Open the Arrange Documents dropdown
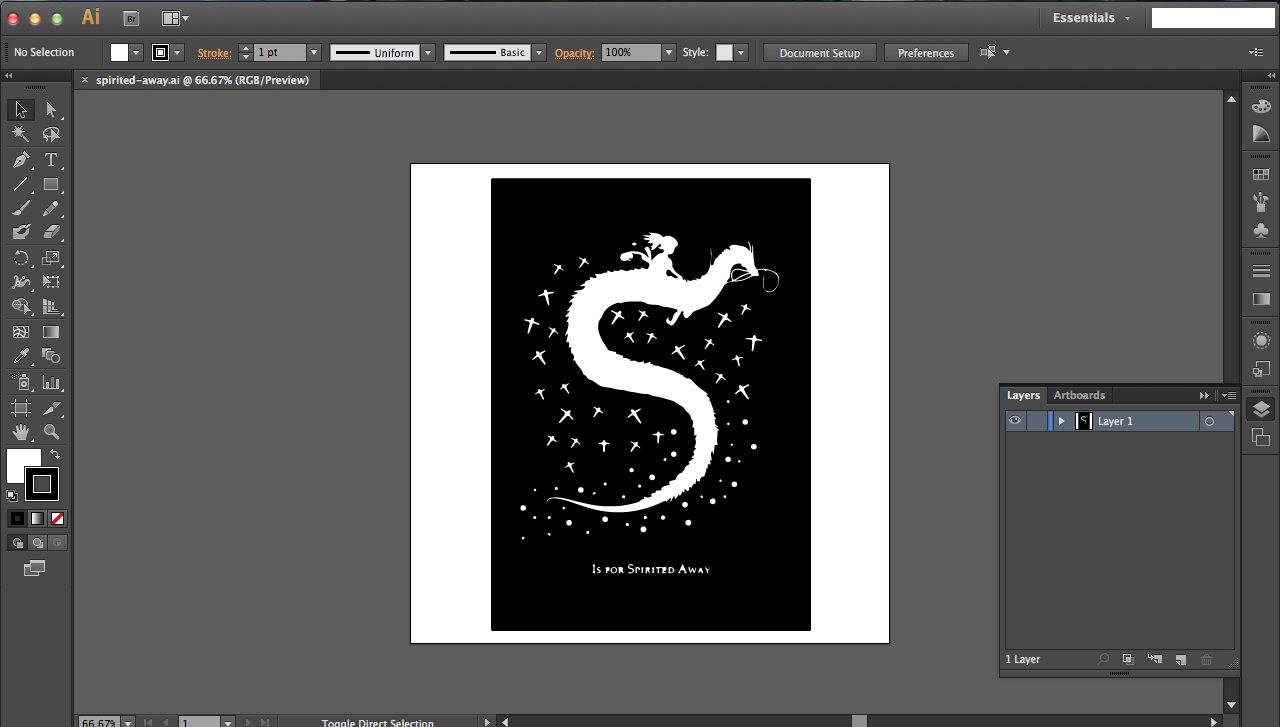The height and width of the screenshot is (727, 1280). [175, 18]
